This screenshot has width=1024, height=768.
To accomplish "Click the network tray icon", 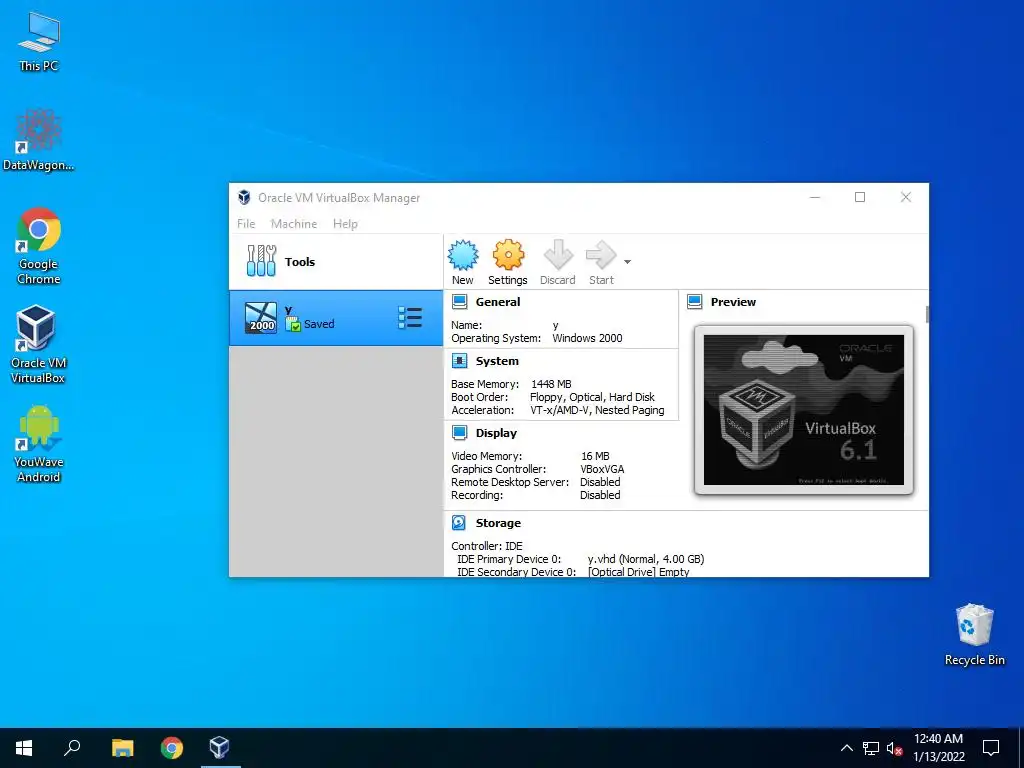I will point(871,748).
